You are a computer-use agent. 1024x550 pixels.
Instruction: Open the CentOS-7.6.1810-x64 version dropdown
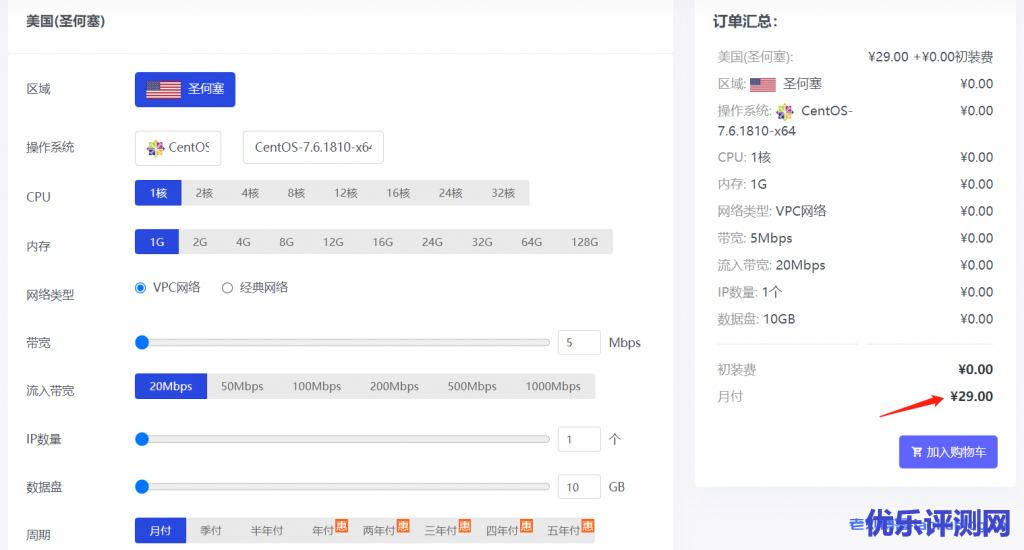coord(313,148)
